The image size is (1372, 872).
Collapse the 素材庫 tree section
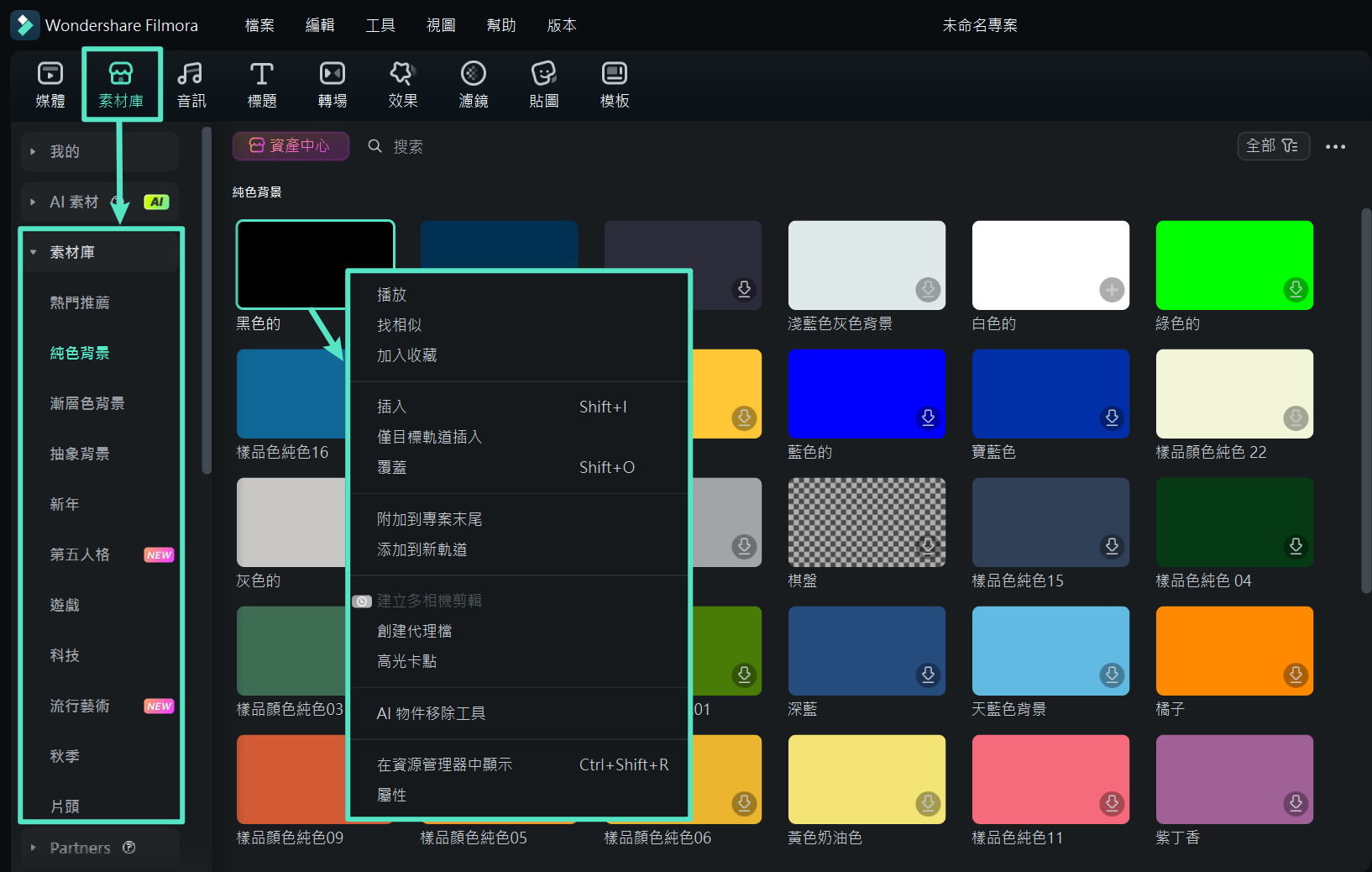pyautogui.click(x=33, y=253)
